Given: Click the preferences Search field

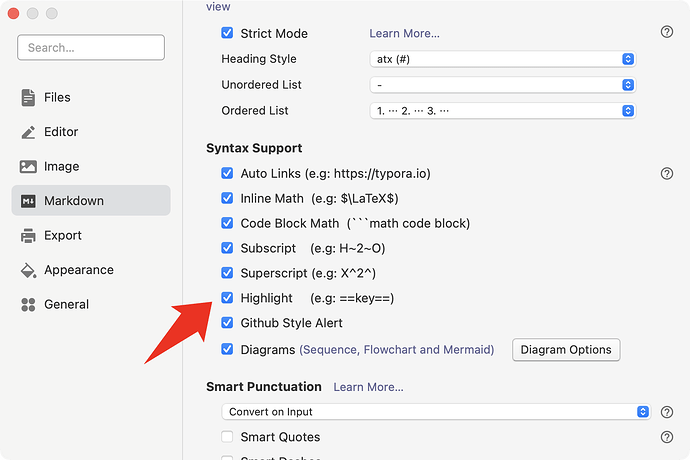Looking at the screenshot, I should pos(91,48).
